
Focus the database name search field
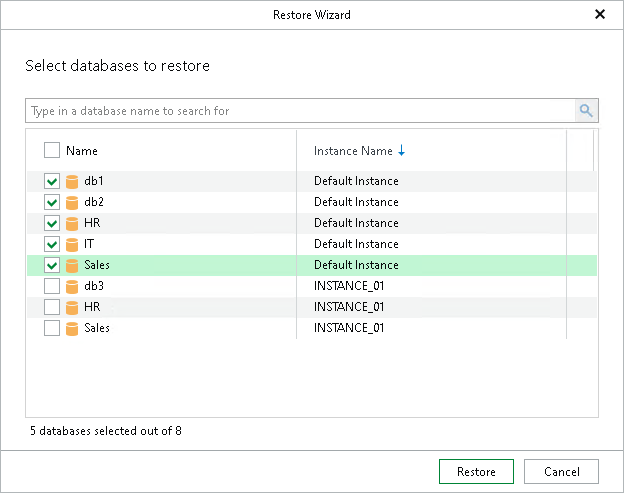(x=300, y=111)
